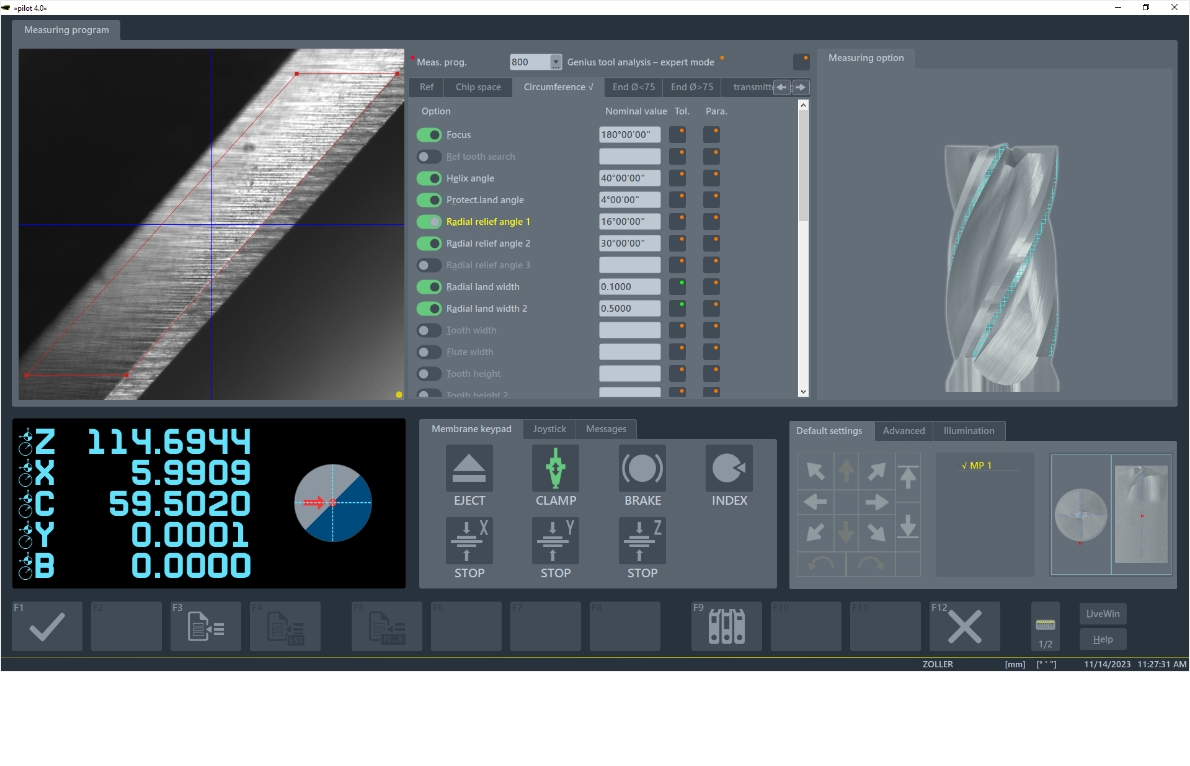Image resolution: width=1190 pixels, height=766 pixels.
Task: Activate the green CLAMP icon
Action: click(x=555, y=470)
